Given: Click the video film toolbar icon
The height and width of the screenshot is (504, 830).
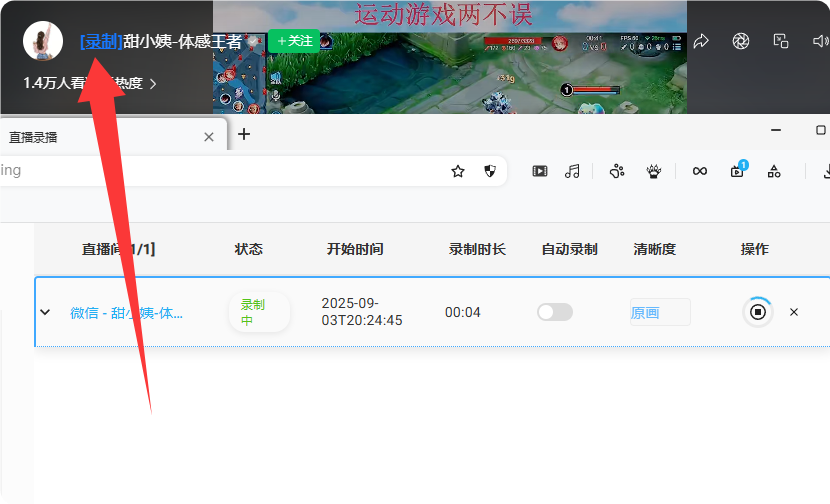Looking at the screenshot, I should pos(540,171).
